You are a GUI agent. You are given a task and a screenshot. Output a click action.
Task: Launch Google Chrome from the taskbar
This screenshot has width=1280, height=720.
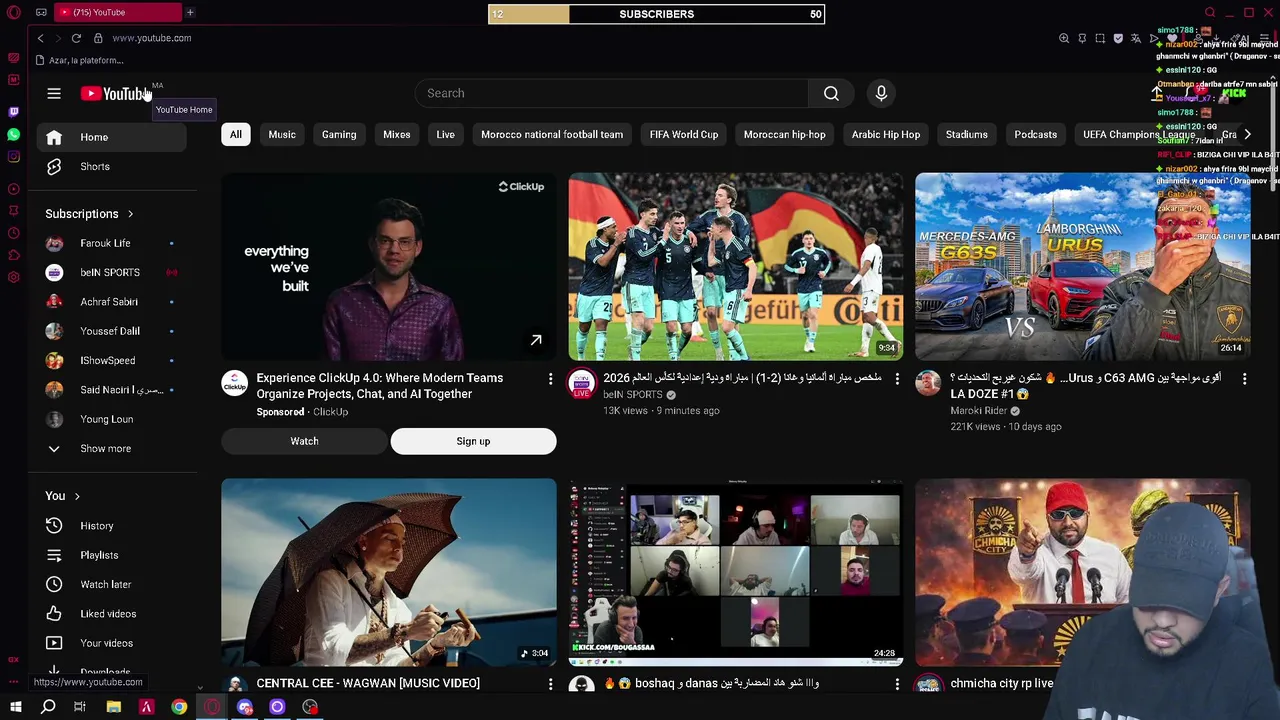179,707
